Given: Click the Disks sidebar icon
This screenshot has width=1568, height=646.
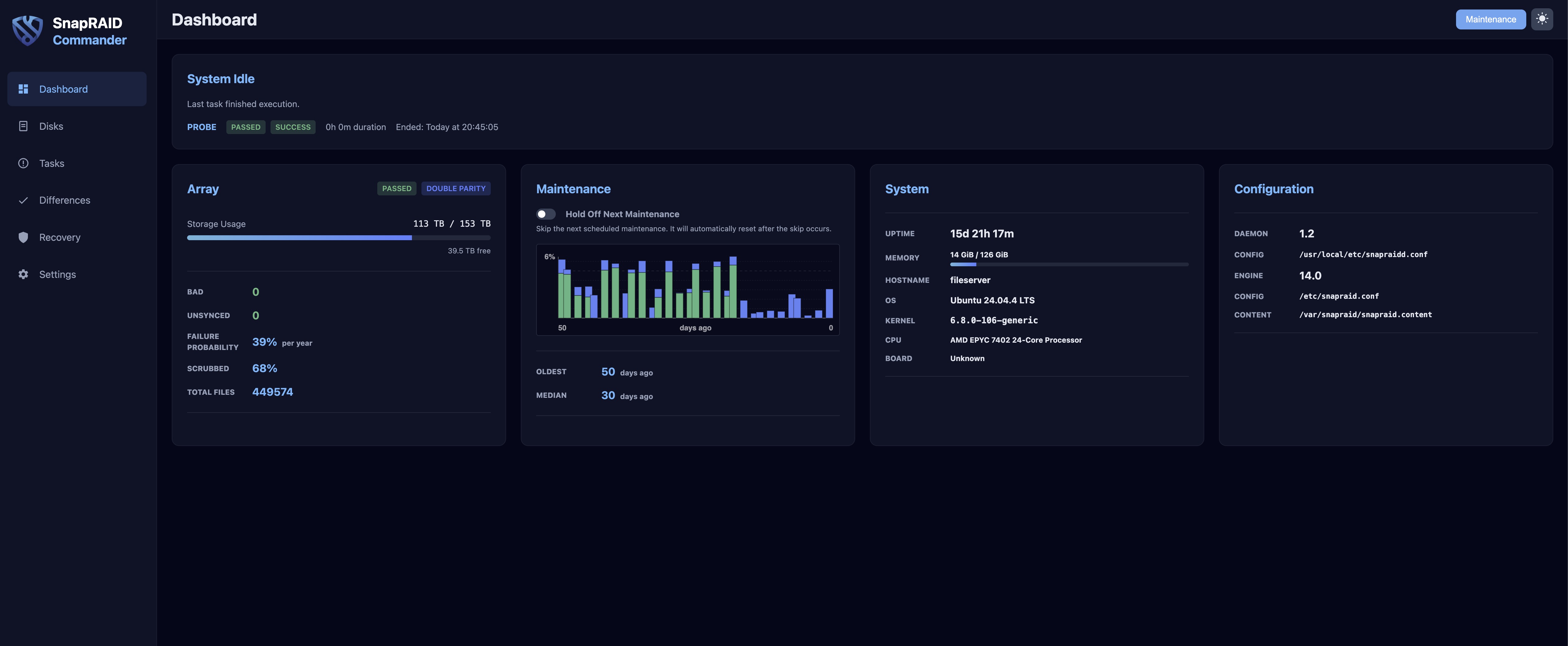Looking at the screenshot, I should (x=23, y=125).
